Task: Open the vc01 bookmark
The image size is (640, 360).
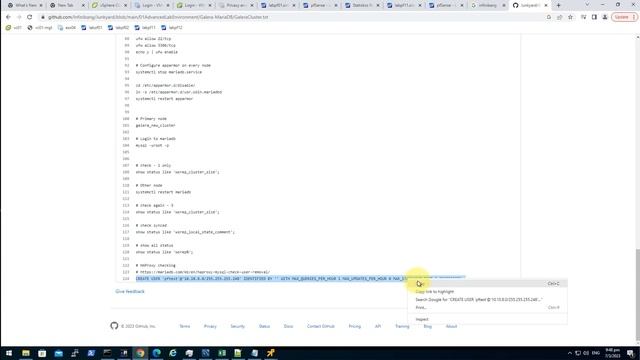Action: pyautogui.click(x=13, y=28)
